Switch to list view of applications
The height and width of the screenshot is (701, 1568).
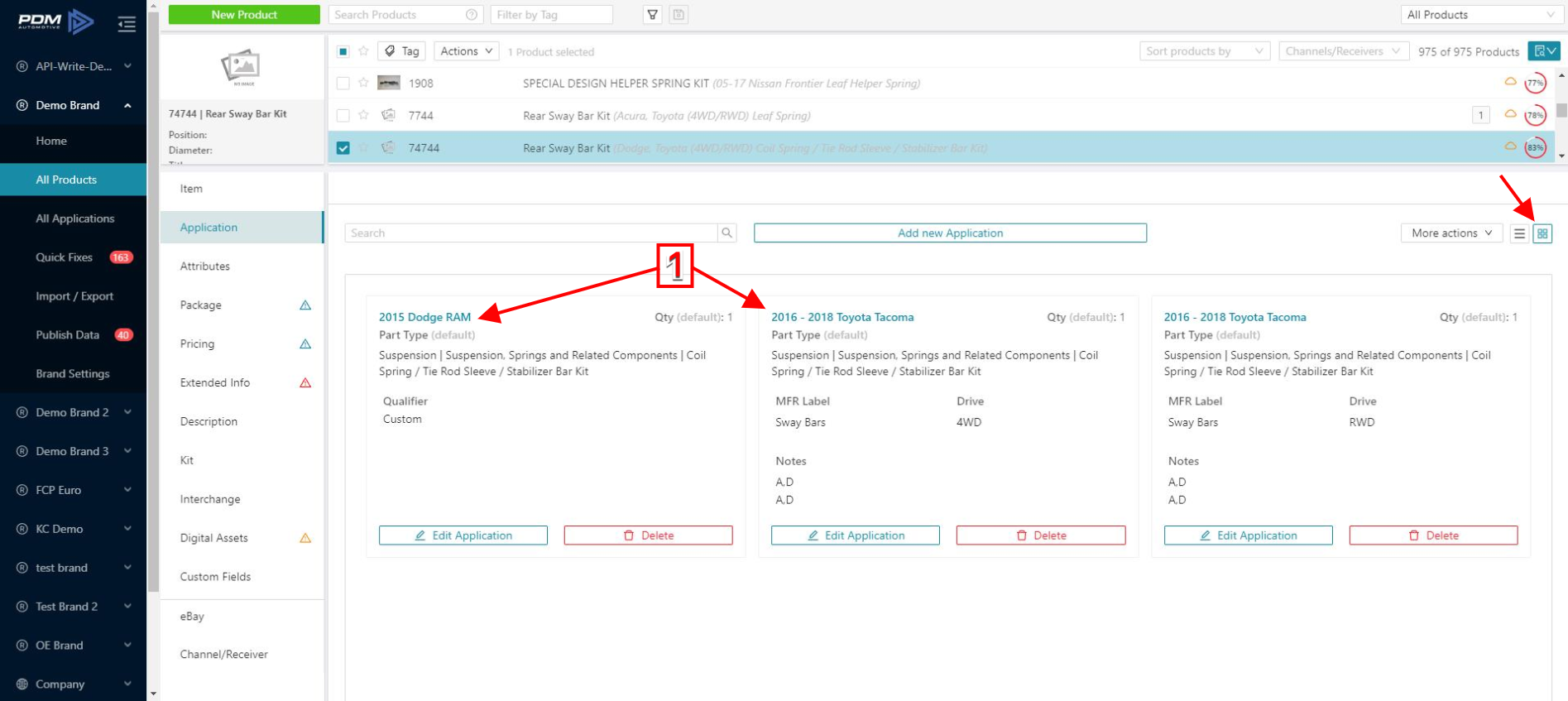tap(1519, 233)
